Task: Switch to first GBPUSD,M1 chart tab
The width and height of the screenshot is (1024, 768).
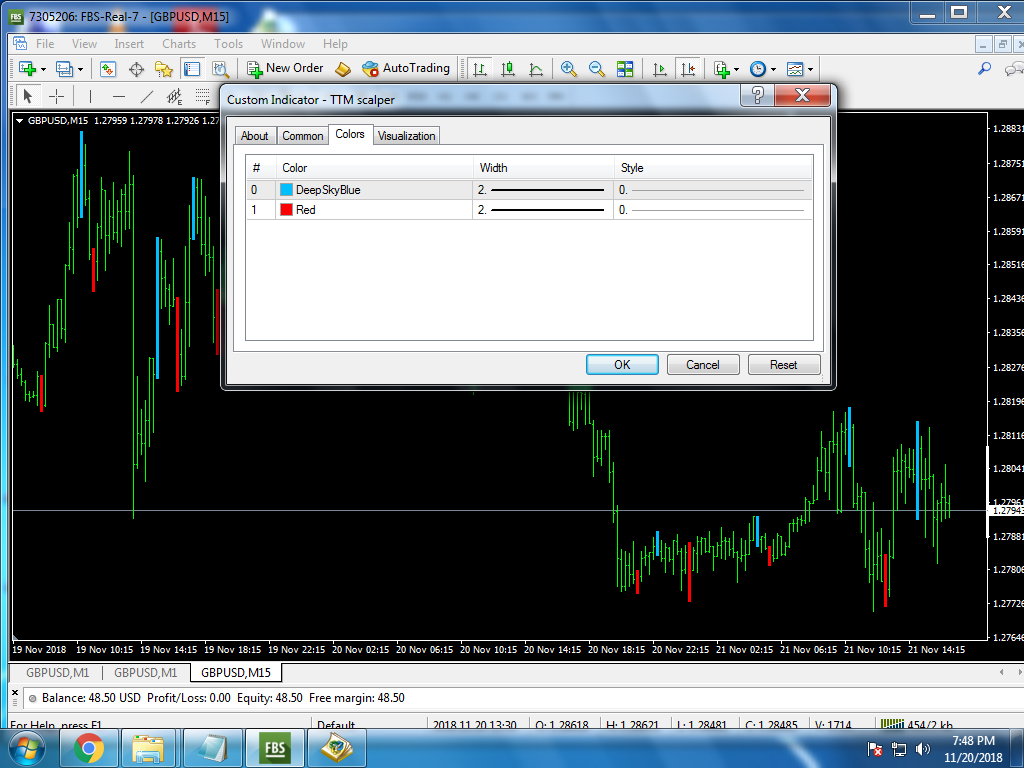Action: [x=57, y=673]
